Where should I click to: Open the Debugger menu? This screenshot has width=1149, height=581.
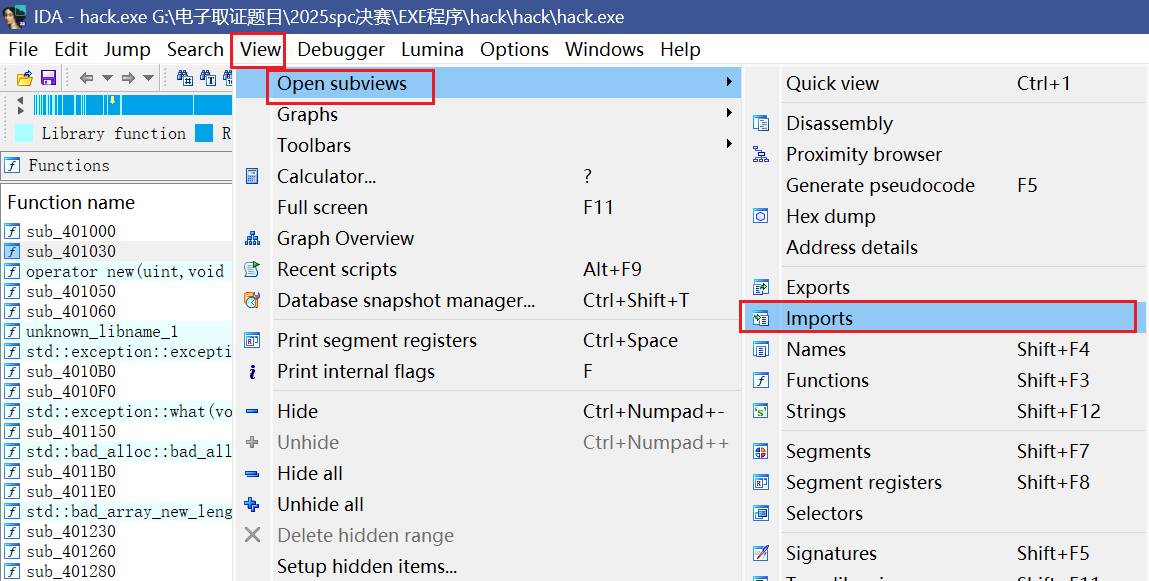[x=340, y=49]
